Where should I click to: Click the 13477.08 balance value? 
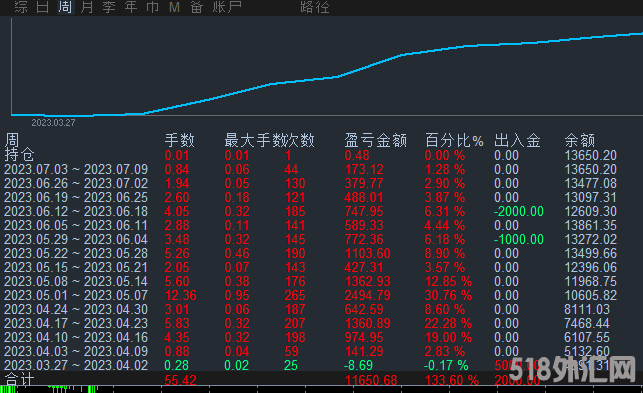tap(591, 183)
